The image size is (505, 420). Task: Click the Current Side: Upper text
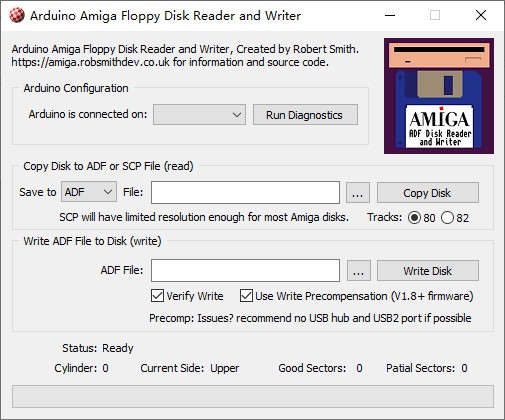(190, 368)
